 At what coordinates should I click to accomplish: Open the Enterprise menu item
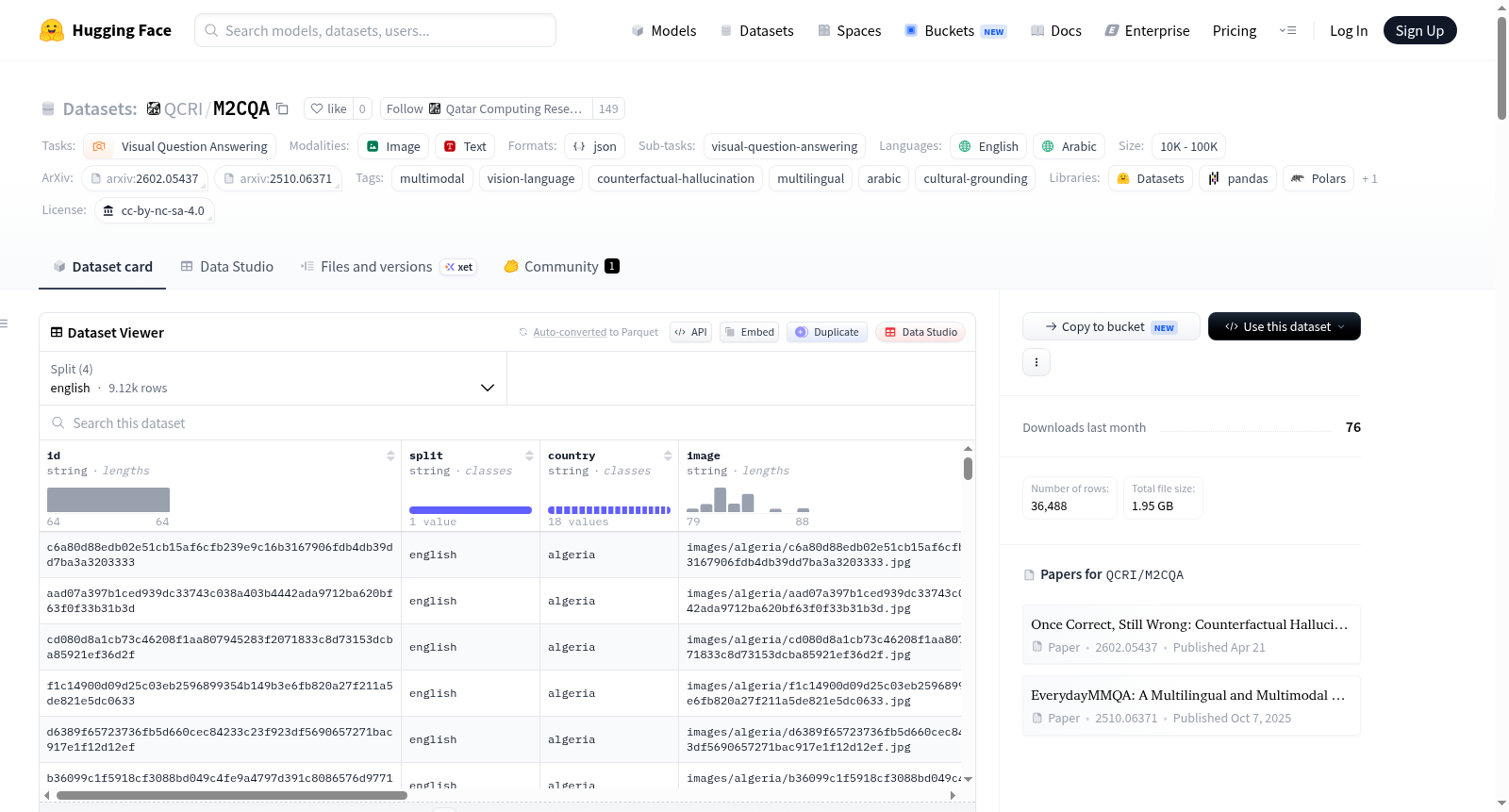1148,30
